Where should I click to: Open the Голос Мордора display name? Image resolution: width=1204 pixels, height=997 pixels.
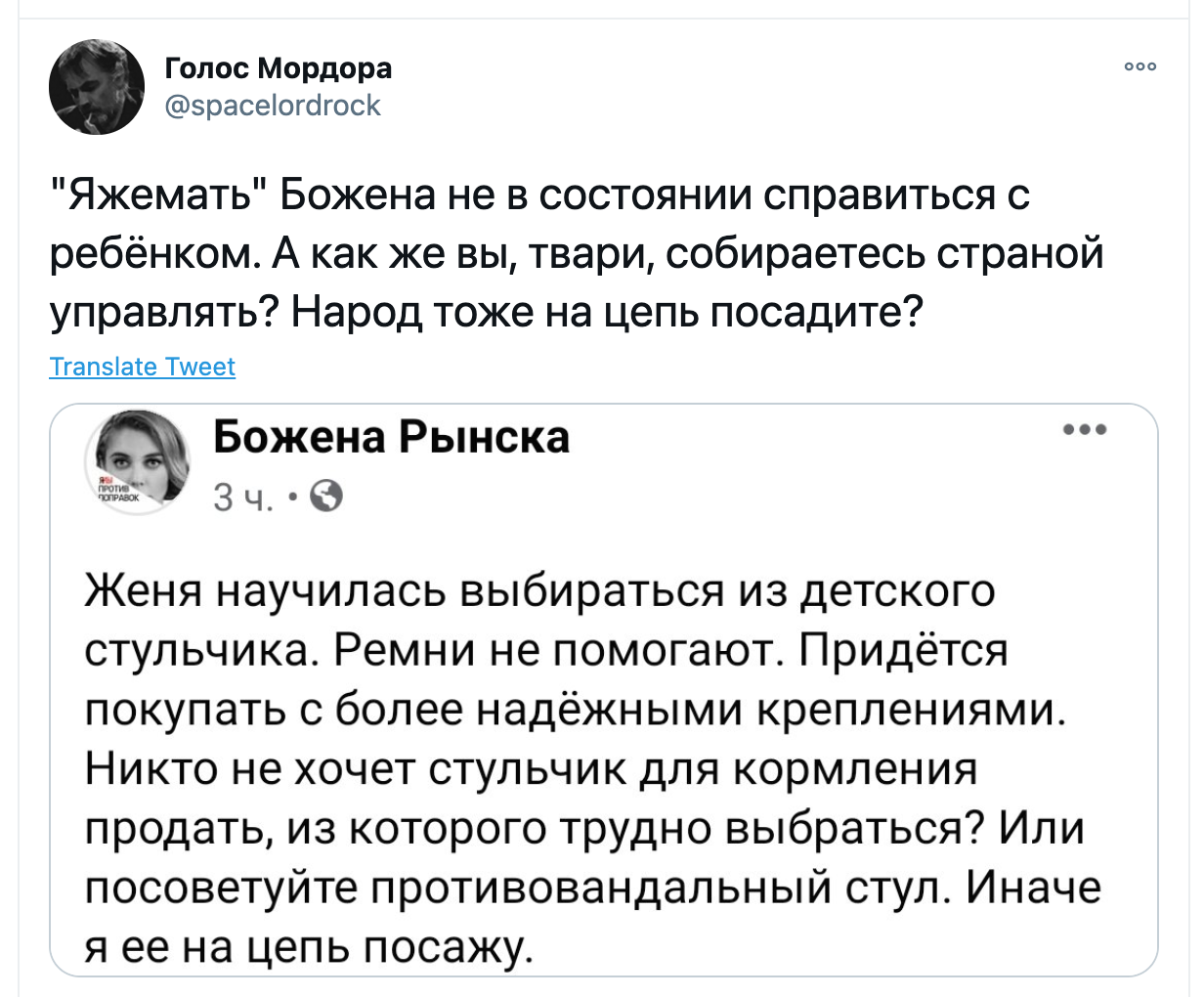(x=279, y=68)
